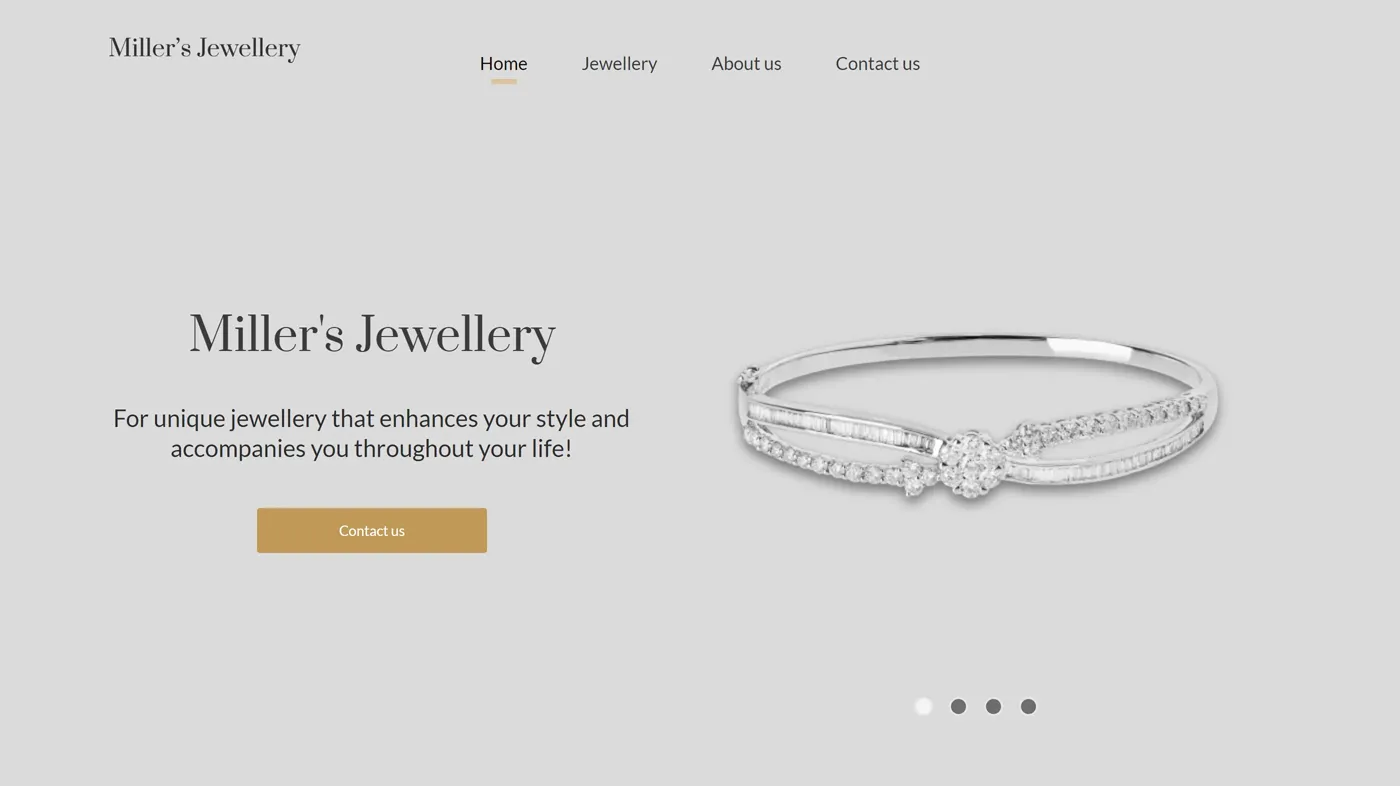Screen dimensions: 1400x786
Task: Click the unique jewellery tagline text
Action: (x=371, y=433)
